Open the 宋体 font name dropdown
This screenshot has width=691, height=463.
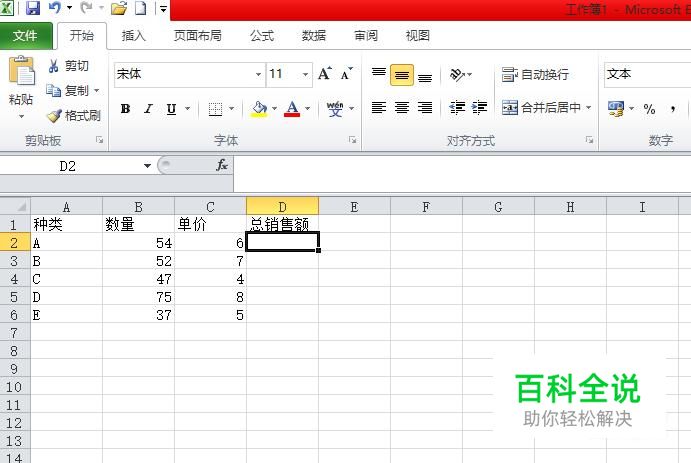(x=258, y=74)
